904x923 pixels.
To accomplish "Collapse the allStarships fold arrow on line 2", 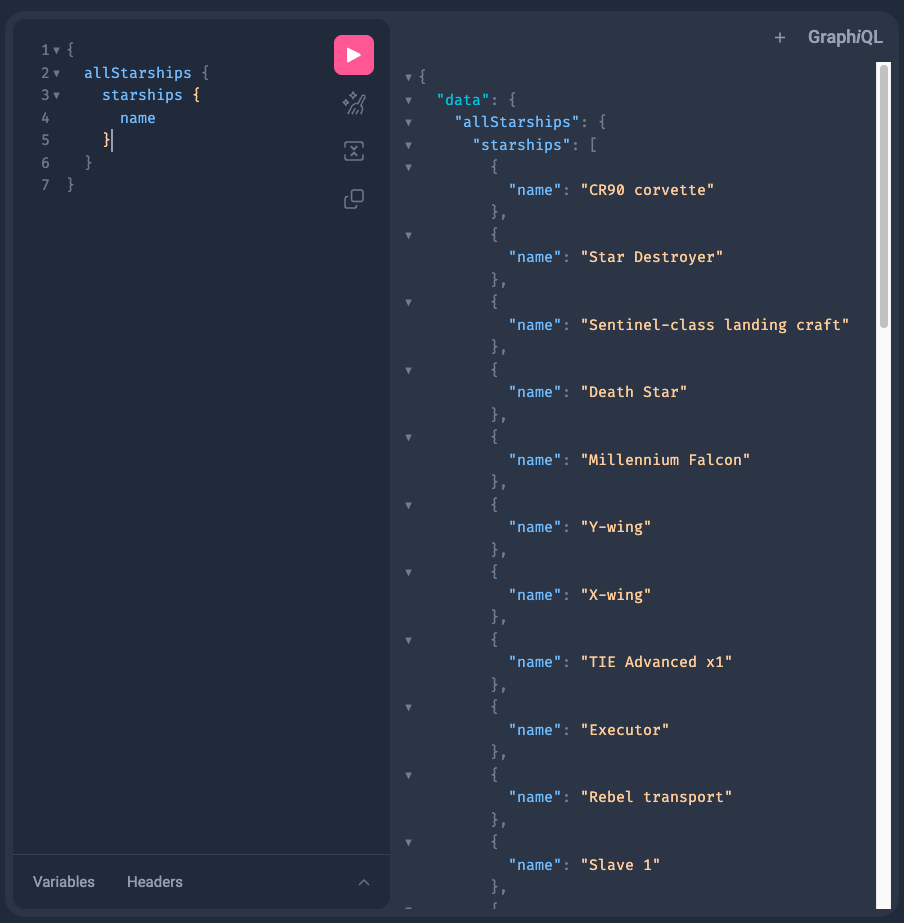I will [x=56, y=74].
